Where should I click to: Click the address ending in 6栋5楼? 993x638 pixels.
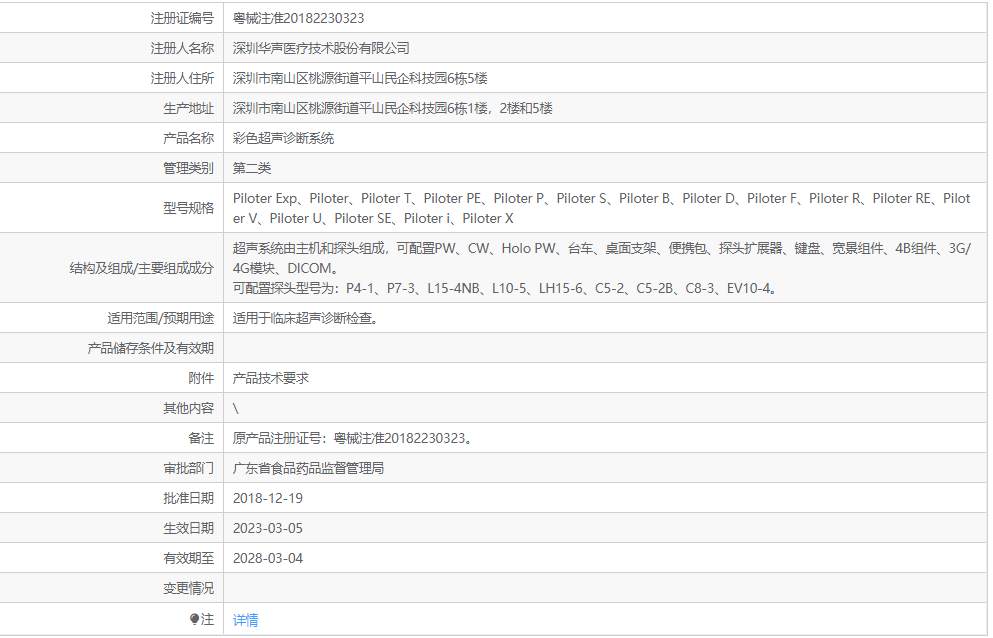360,79
